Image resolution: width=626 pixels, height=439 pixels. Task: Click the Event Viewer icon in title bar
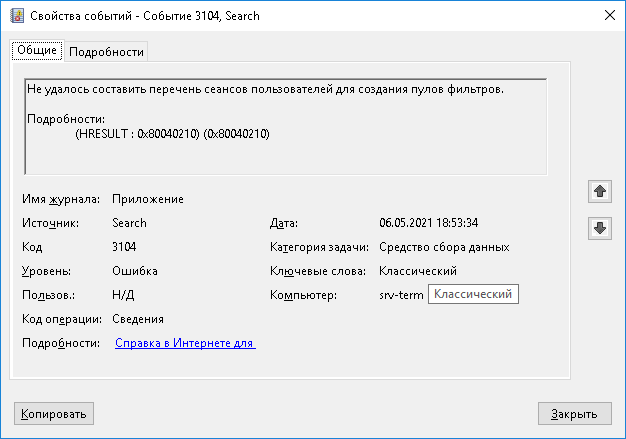pyautogui.click(x=17, y=16)
